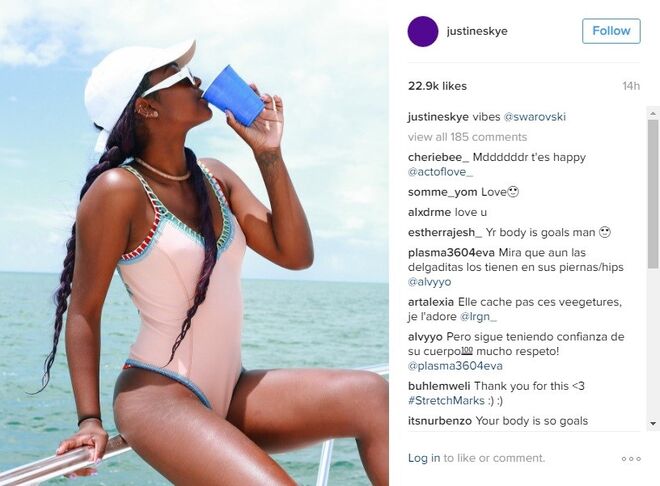
Task: Open the @alvyyo mention link
Action: [429, 282]
